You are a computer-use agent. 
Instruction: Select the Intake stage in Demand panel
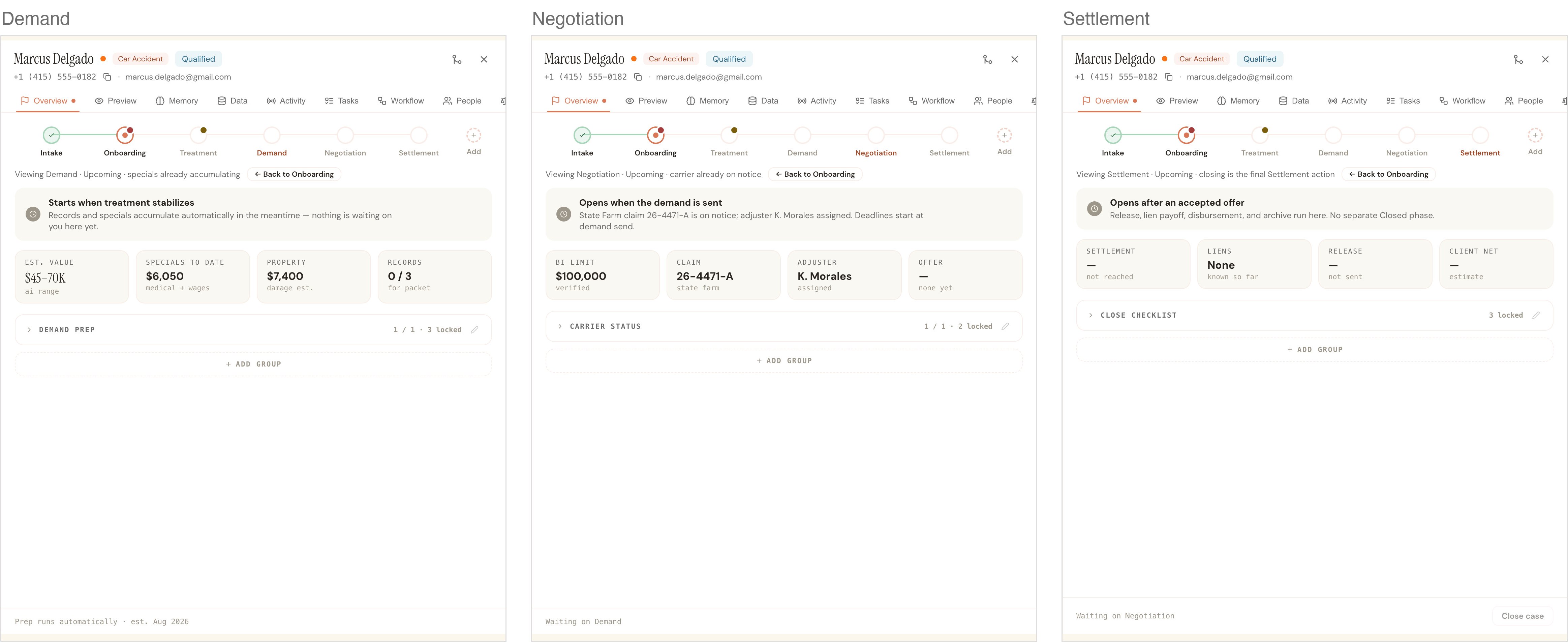[x=51, y=135]
